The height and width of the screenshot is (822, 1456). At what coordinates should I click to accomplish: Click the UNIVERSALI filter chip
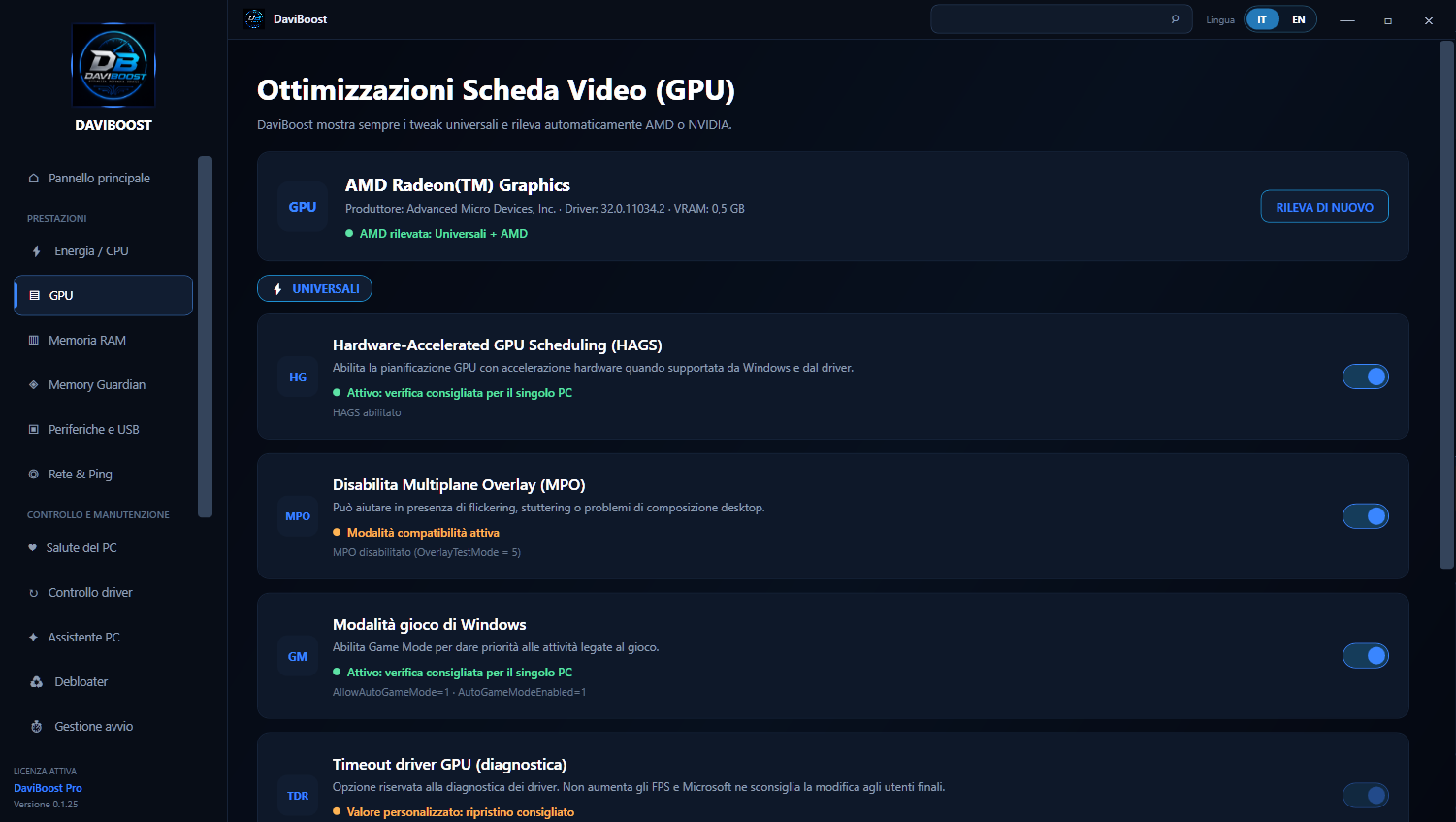(x=314, y=289)
